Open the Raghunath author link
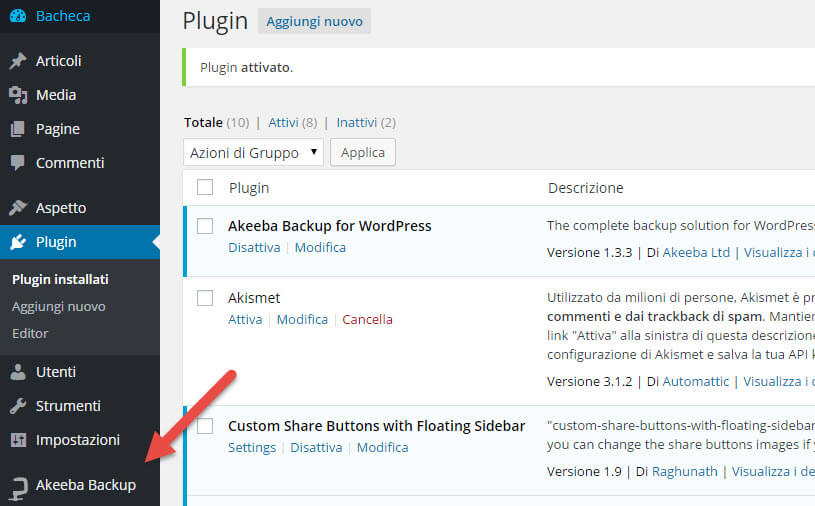Screen dimensions: 815x506 coord(685,471)
